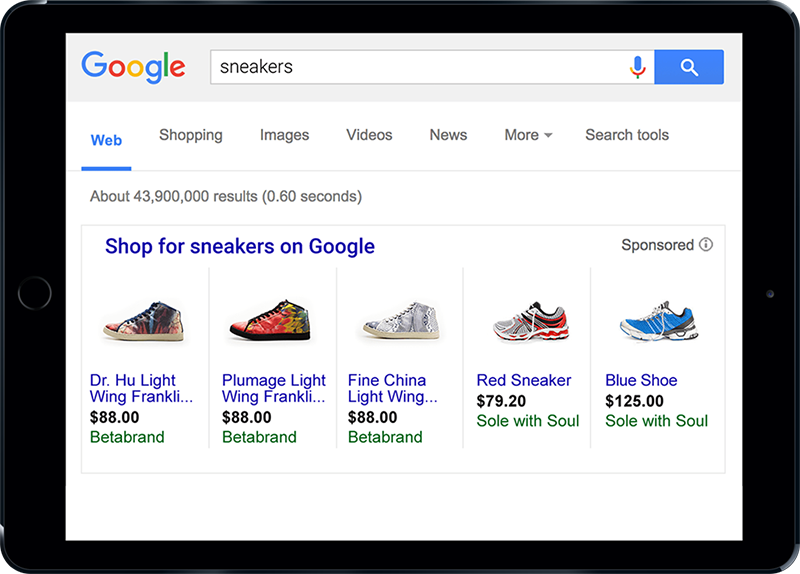Screen dimensions: 800x574
Task: Click the Sponsored info icon
Action: (706, 245)
